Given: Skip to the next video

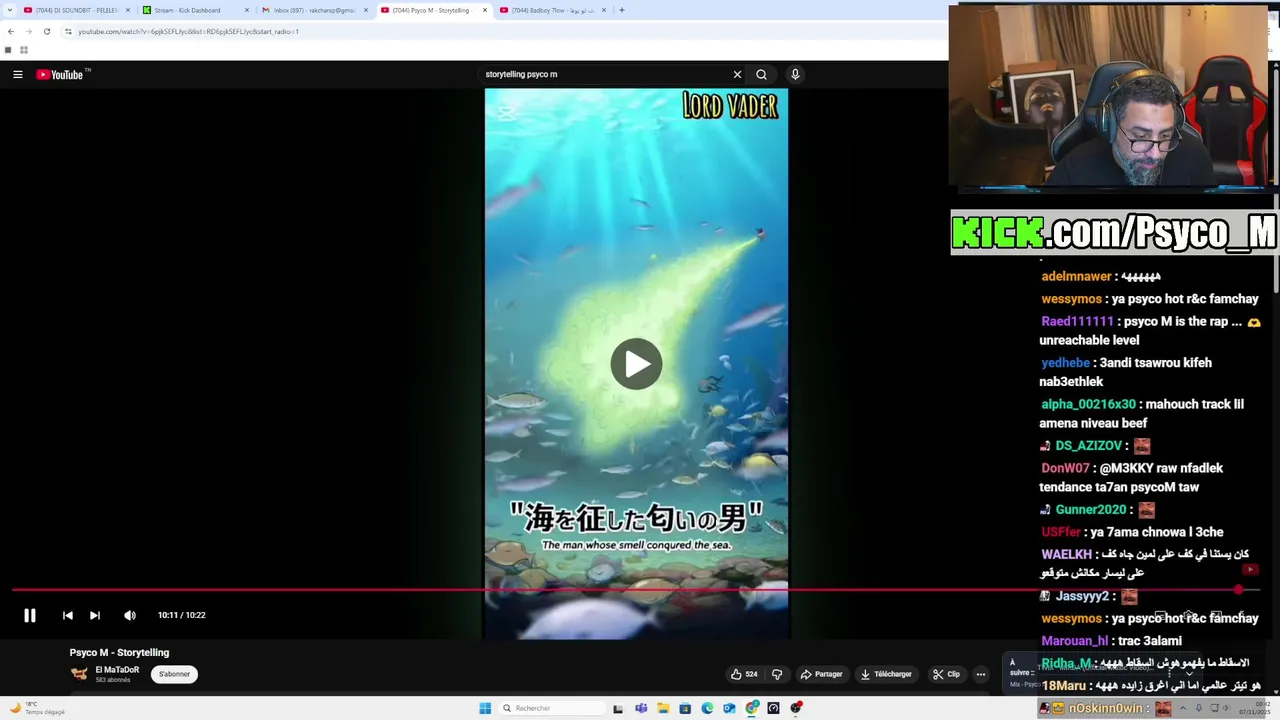Looking at the screenshot, I should (95, 615).
